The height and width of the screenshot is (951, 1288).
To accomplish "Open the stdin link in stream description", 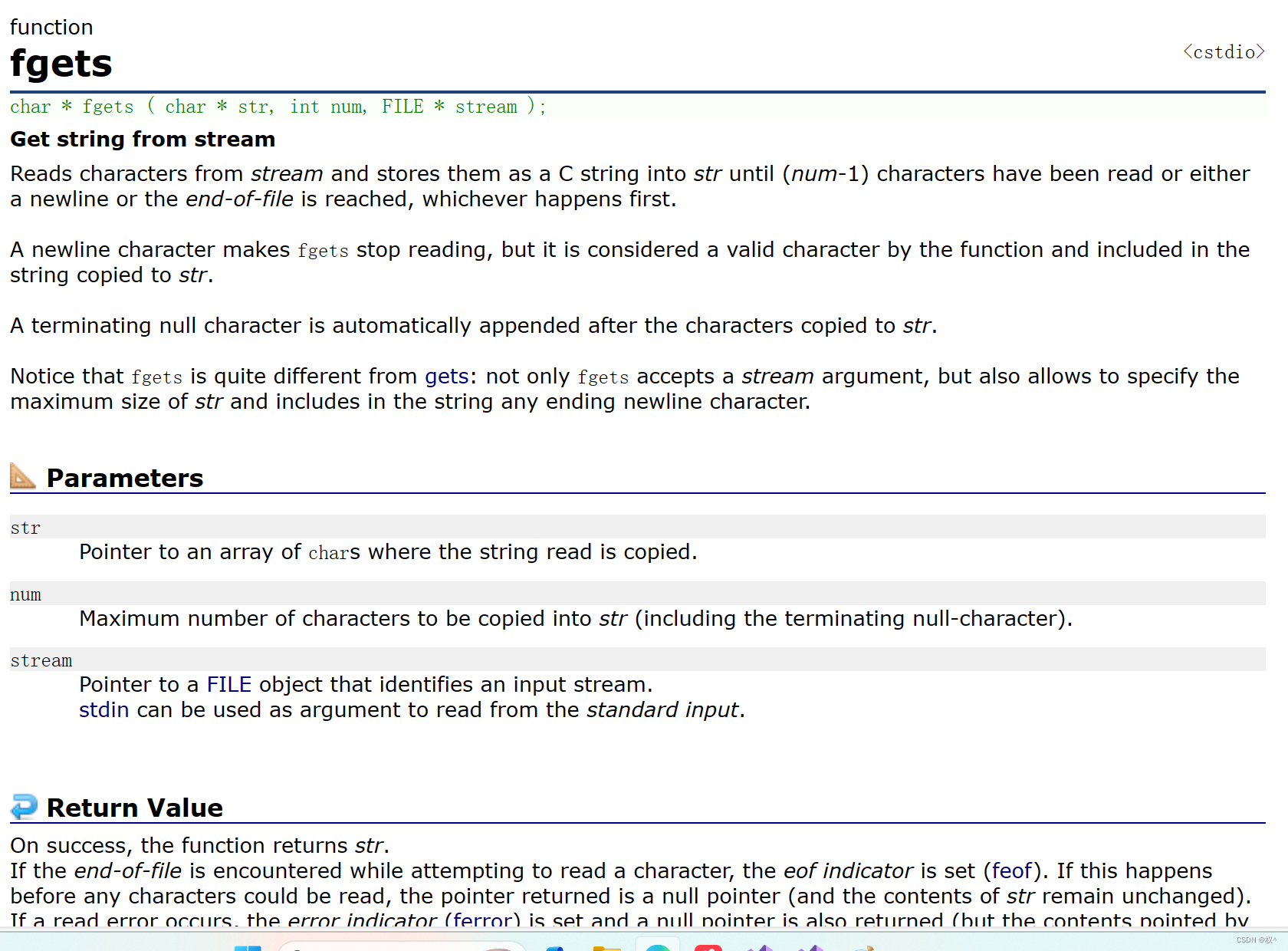I will (103, 709).
